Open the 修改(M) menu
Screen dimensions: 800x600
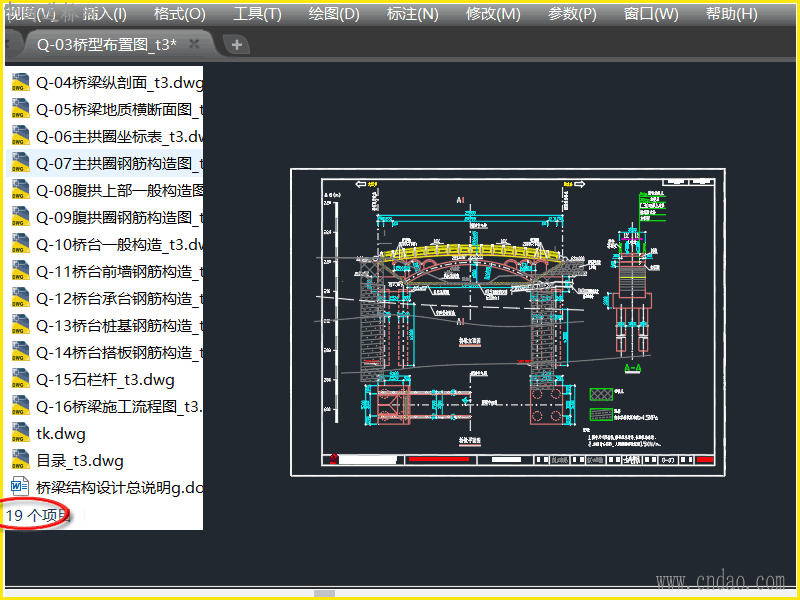coord(493,14)
